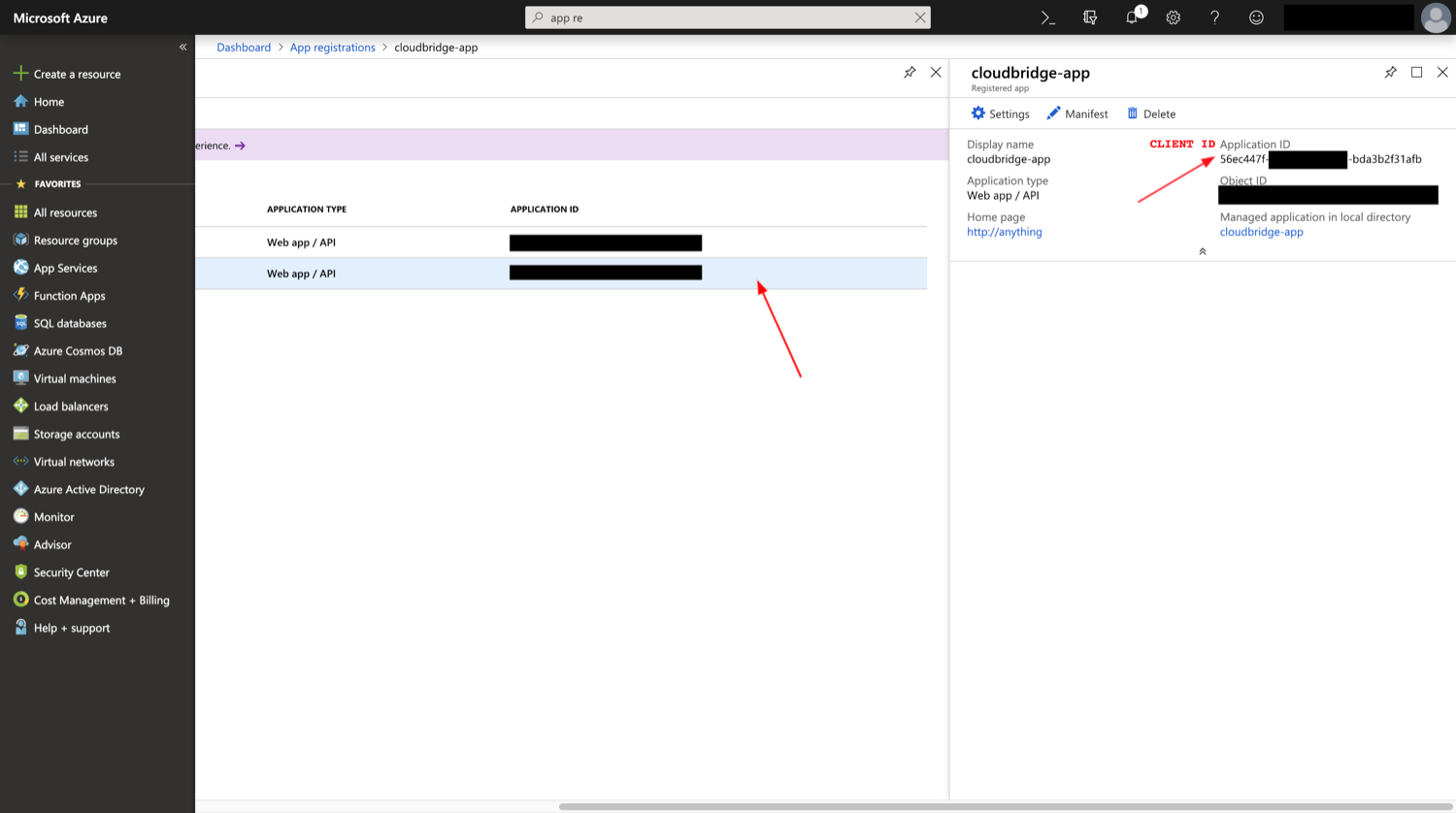Viewport: 1456px width, 813px height.
Task: Pin the App registrations blade
Action: (x=910, y=73)
